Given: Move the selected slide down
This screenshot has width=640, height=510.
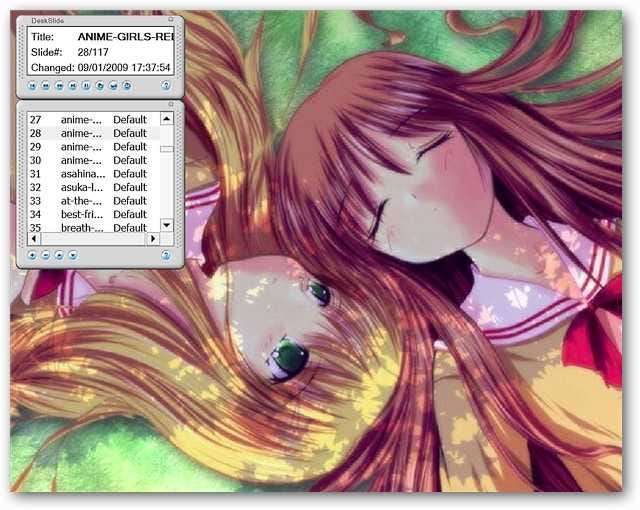Looking at the screenshot, I should 73,255.
